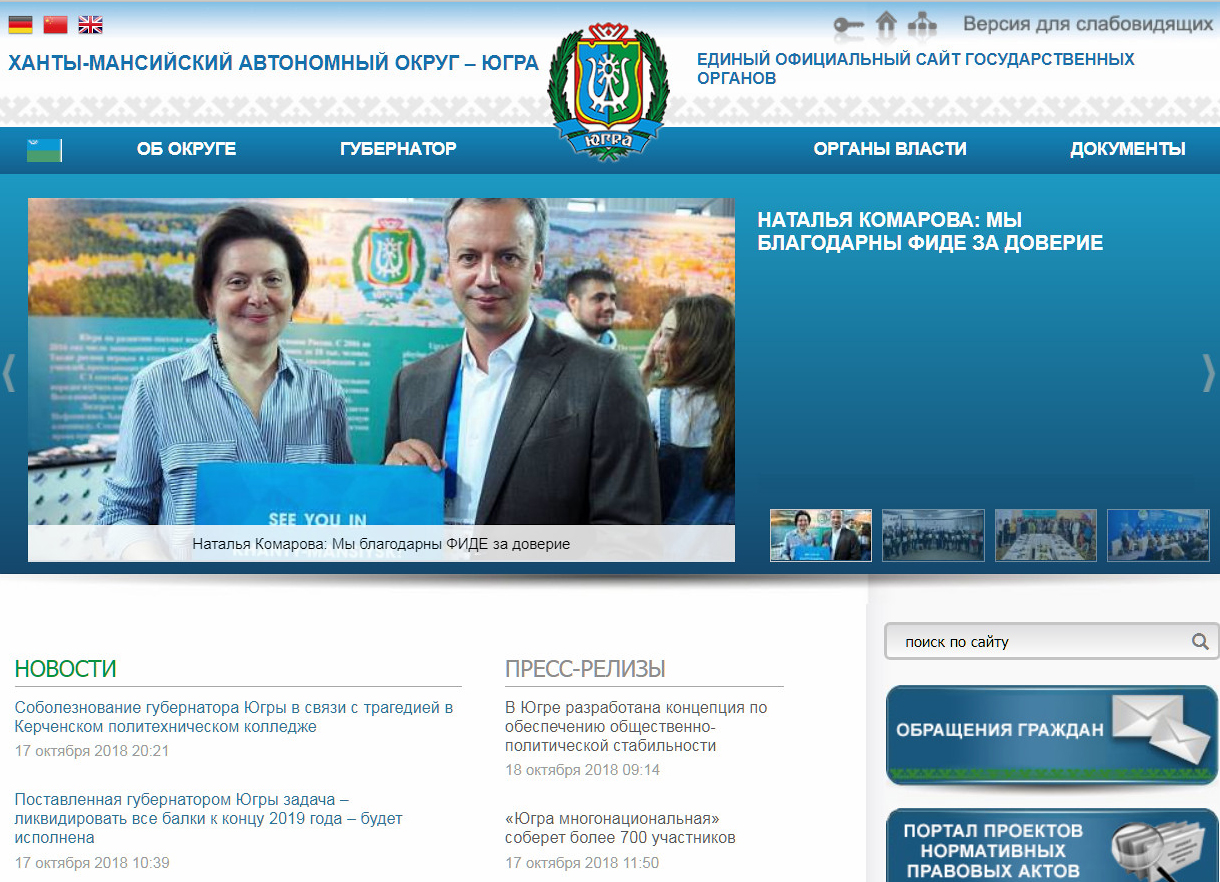The height and width of the screenshot is (882, 1220).
Task: Advance to the next slide arrow
Action: click(x=1208, y=373)
